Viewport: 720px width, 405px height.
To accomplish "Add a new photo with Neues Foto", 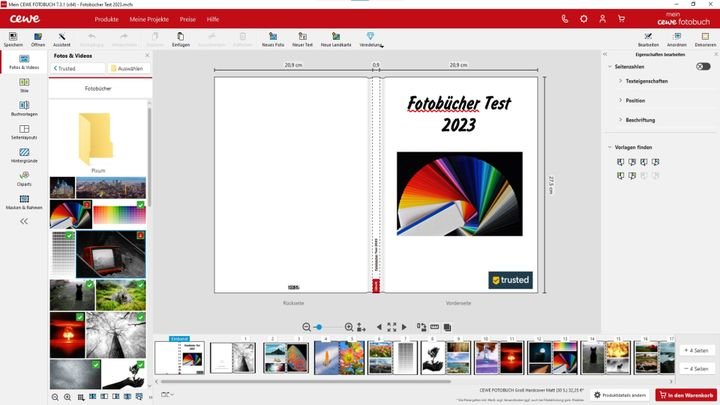I will pos(272,36).
